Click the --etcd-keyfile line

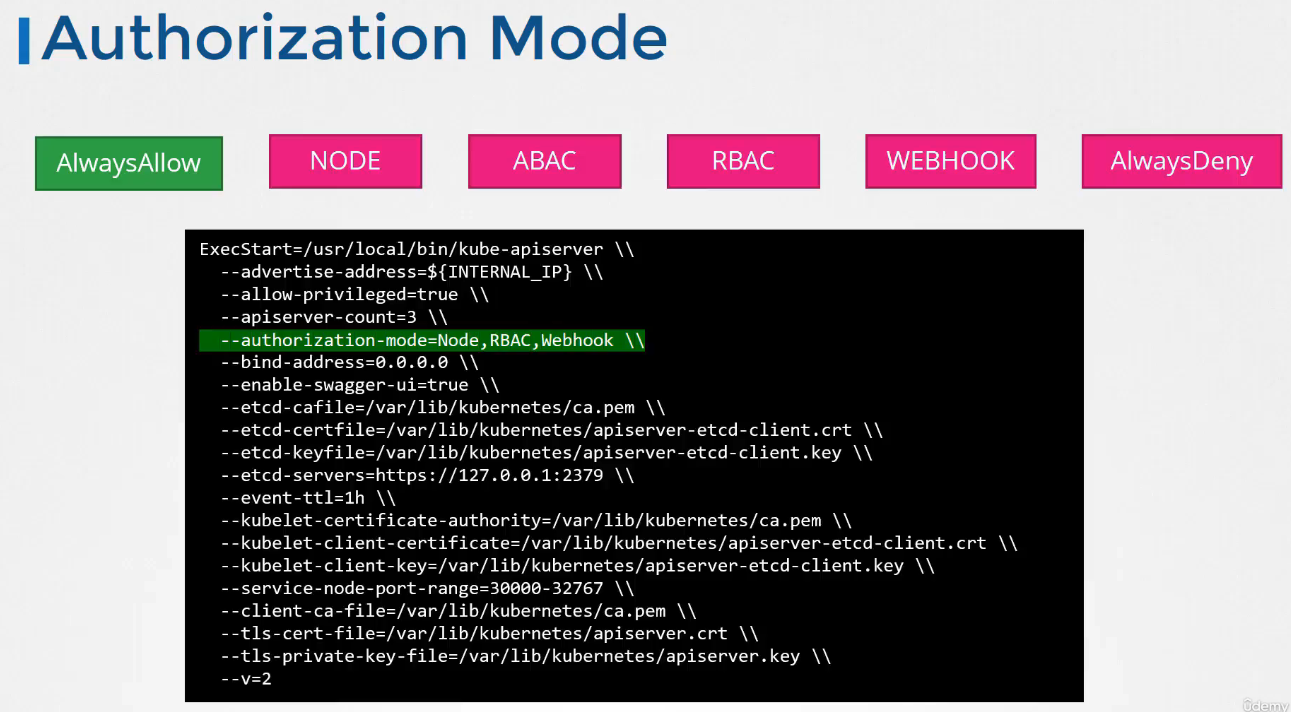click(547, 453)
